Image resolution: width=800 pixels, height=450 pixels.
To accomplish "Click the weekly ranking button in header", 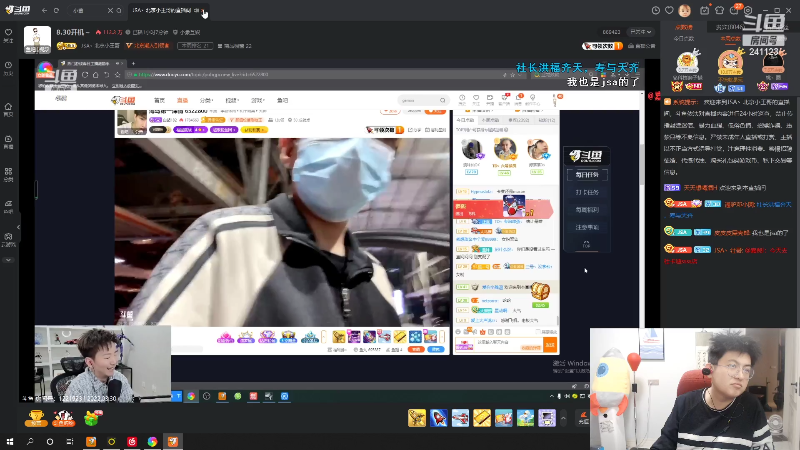I will (x=194, y=46).
